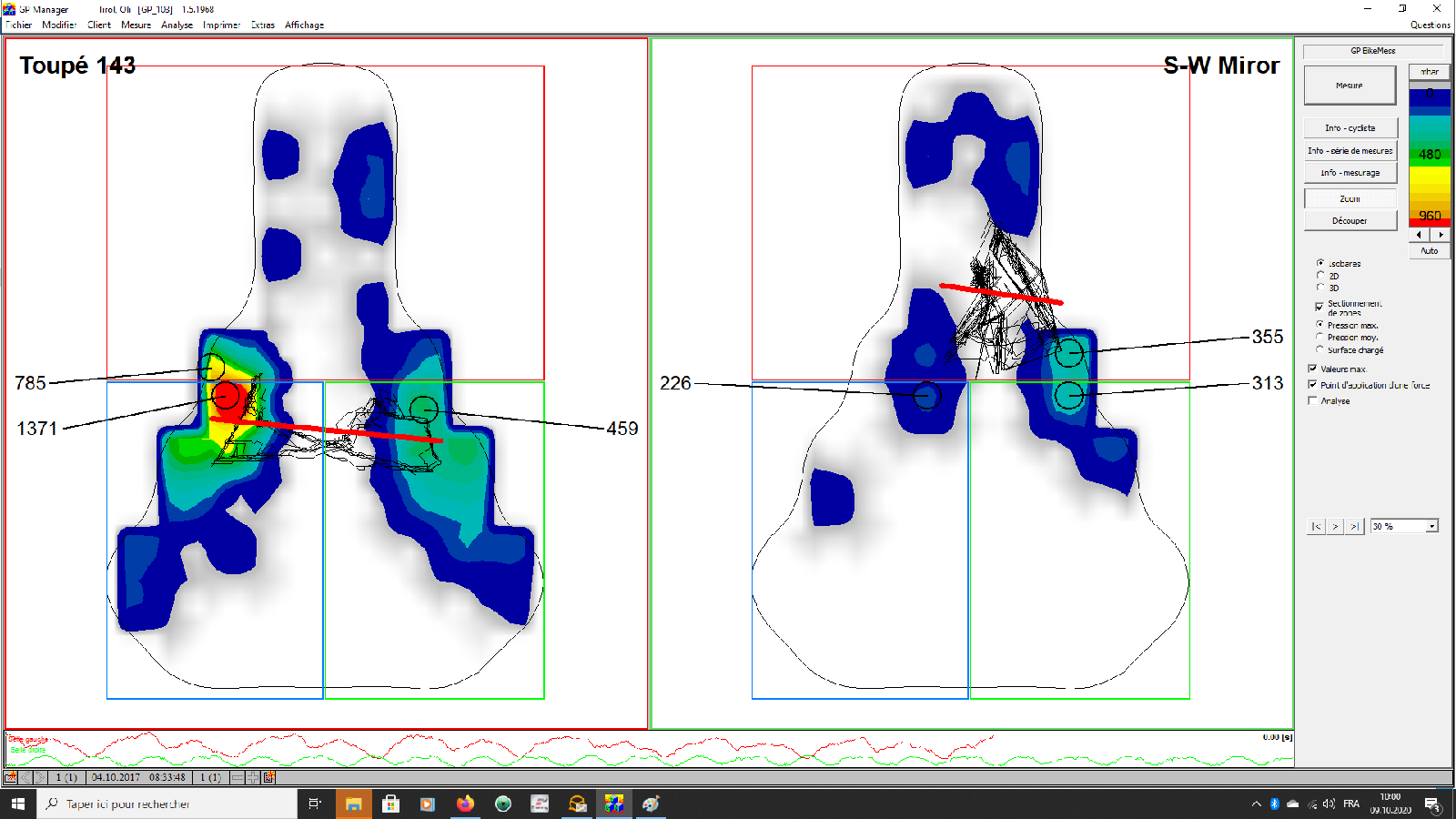The height and width of the screenshot is (819, 1456).
Task: Jump to first frame with rewind button
Action: point(1316,526)
